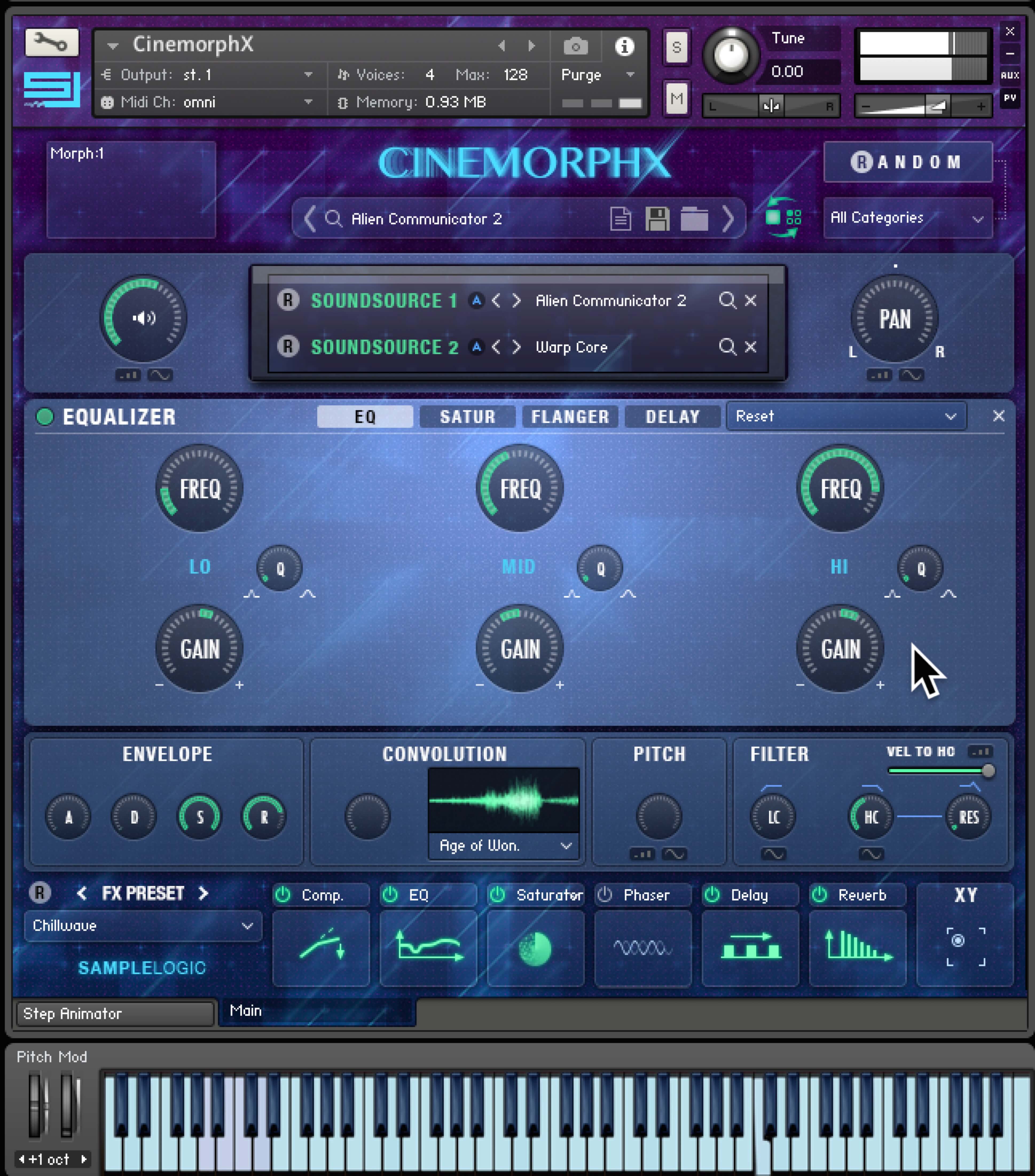Click the Step Animator button
Viewport: 1035px width, 1176px height.
(x=115, y=1013)
